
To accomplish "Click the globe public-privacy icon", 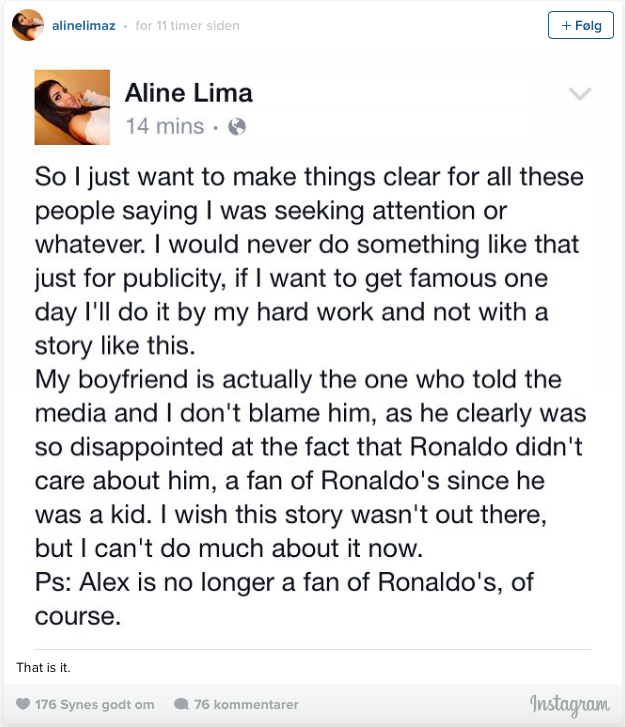I will (x=237, y=127).
